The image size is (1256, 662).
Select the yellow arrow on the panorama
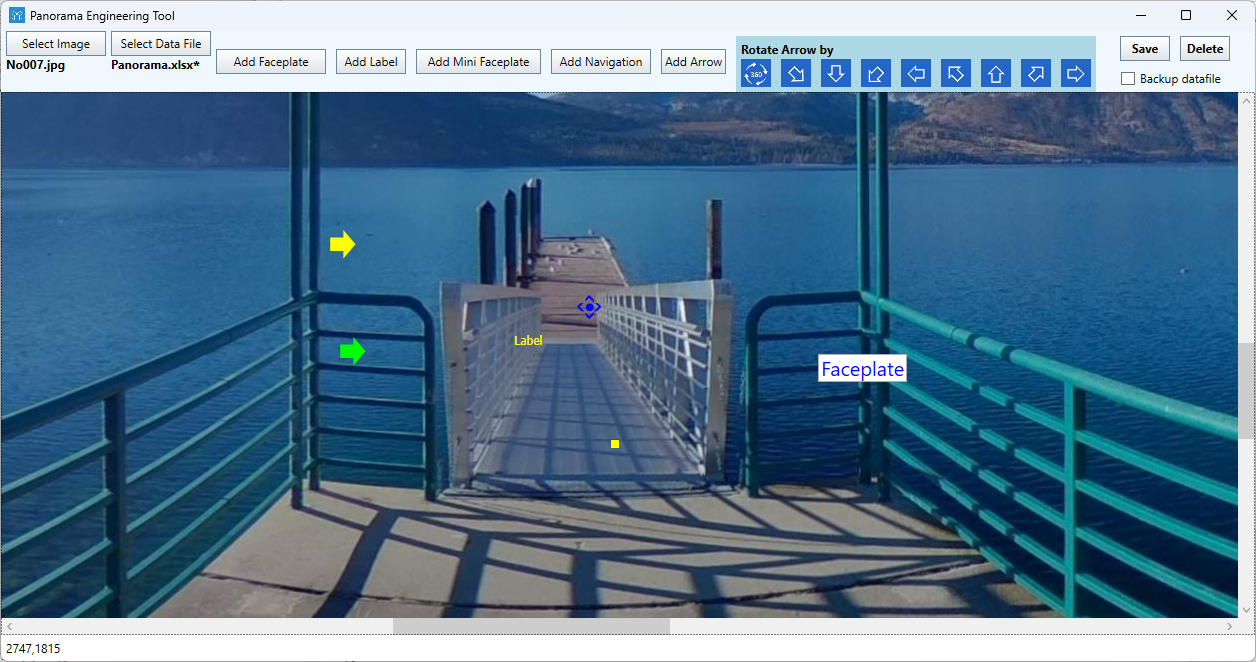click(x=342, y=244)
